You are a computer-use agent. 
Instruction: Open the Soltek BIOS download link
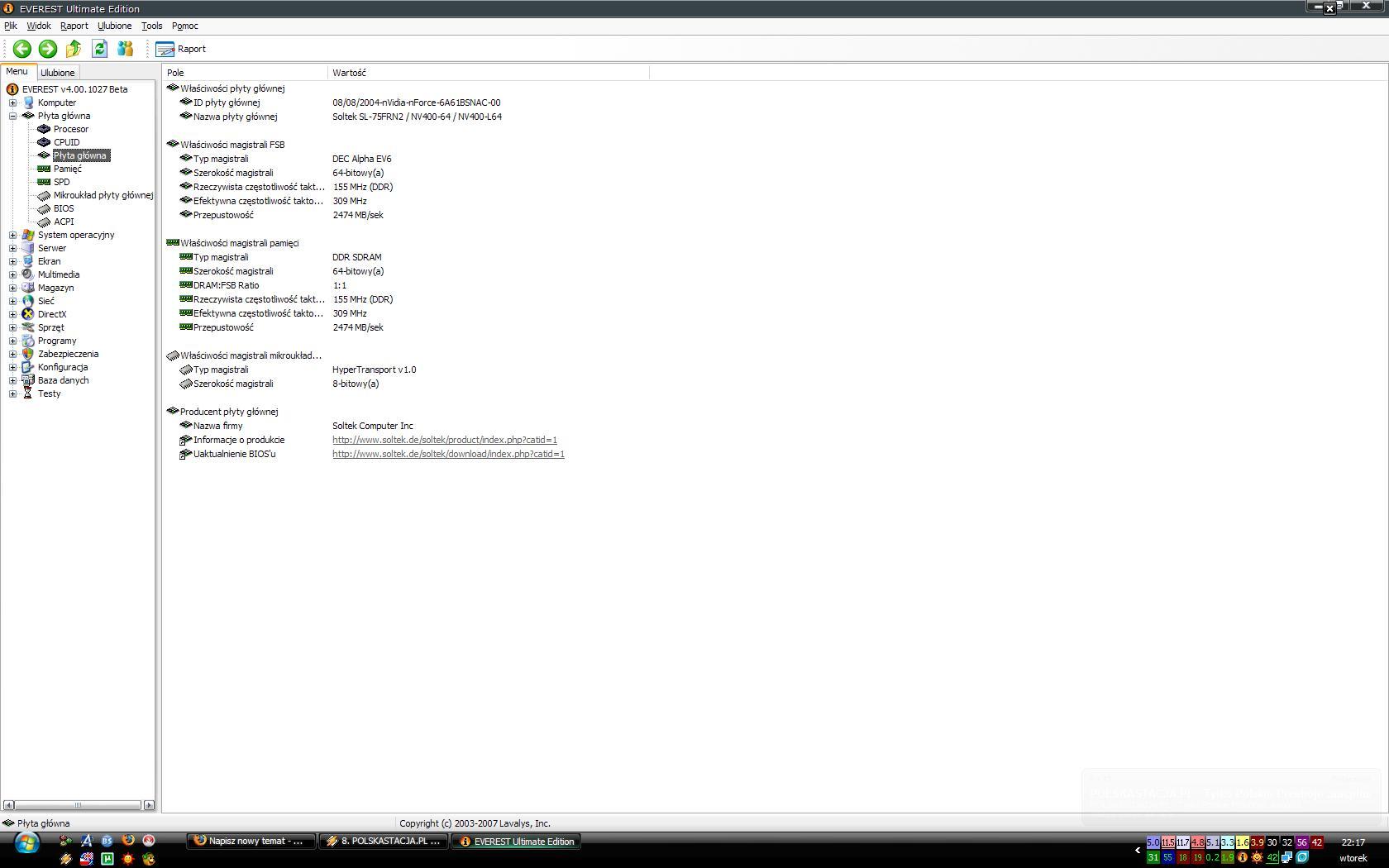(x=448, y=454)
